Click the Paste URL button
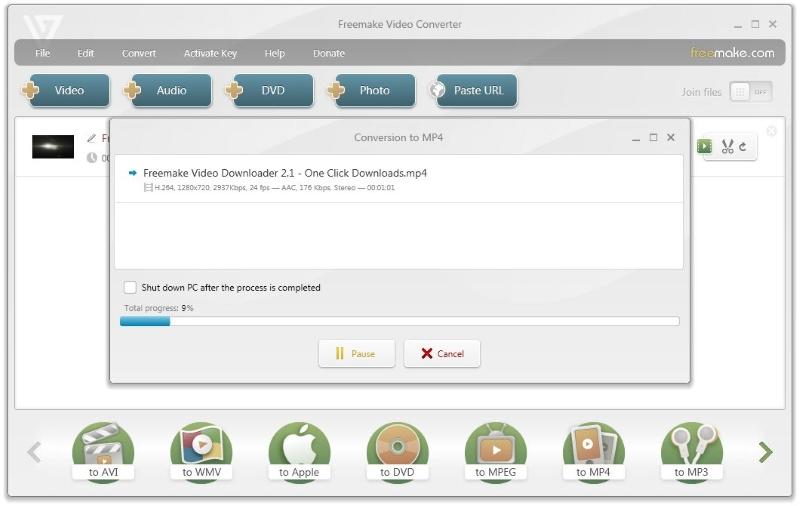Image resolution: width=800 pixels, height=506 pixels. pyautogui.click(x=473, y=90)
